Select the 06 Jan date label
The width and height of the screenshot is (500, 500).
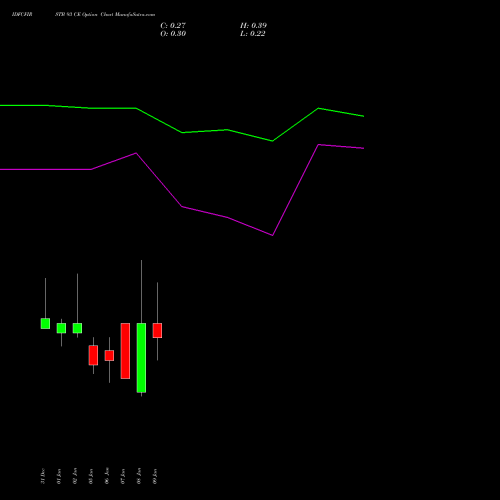[107, 476]
